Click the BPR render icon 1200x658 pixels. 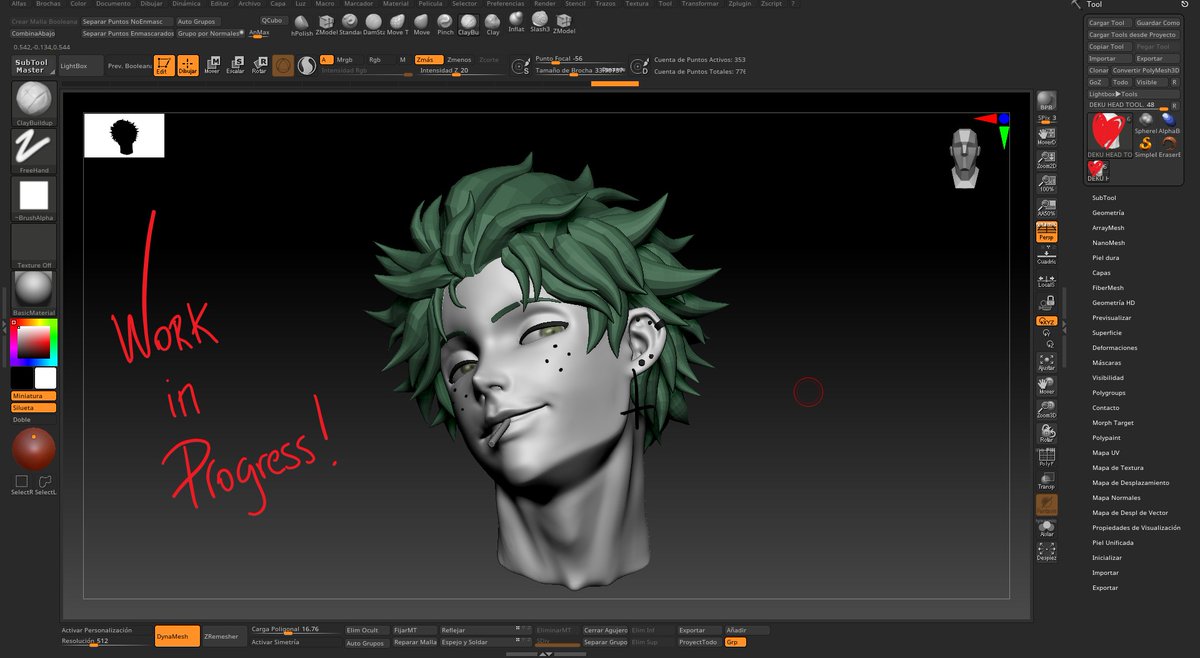[x=1046, y=102]
